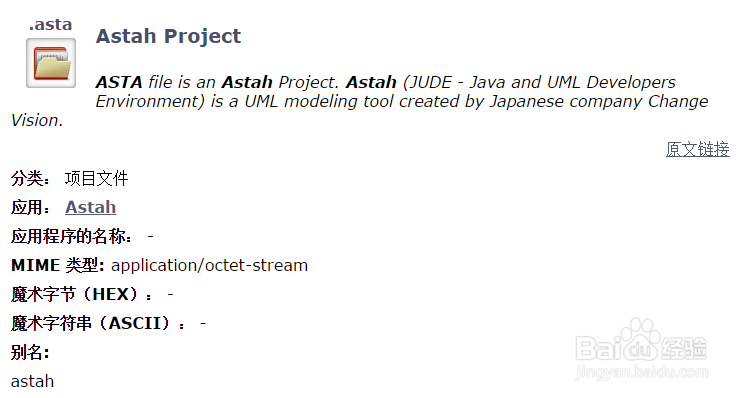The width and height of the screenshot is (750, 398).
Task: Click the 别名 label
Action: click(30, 353)
